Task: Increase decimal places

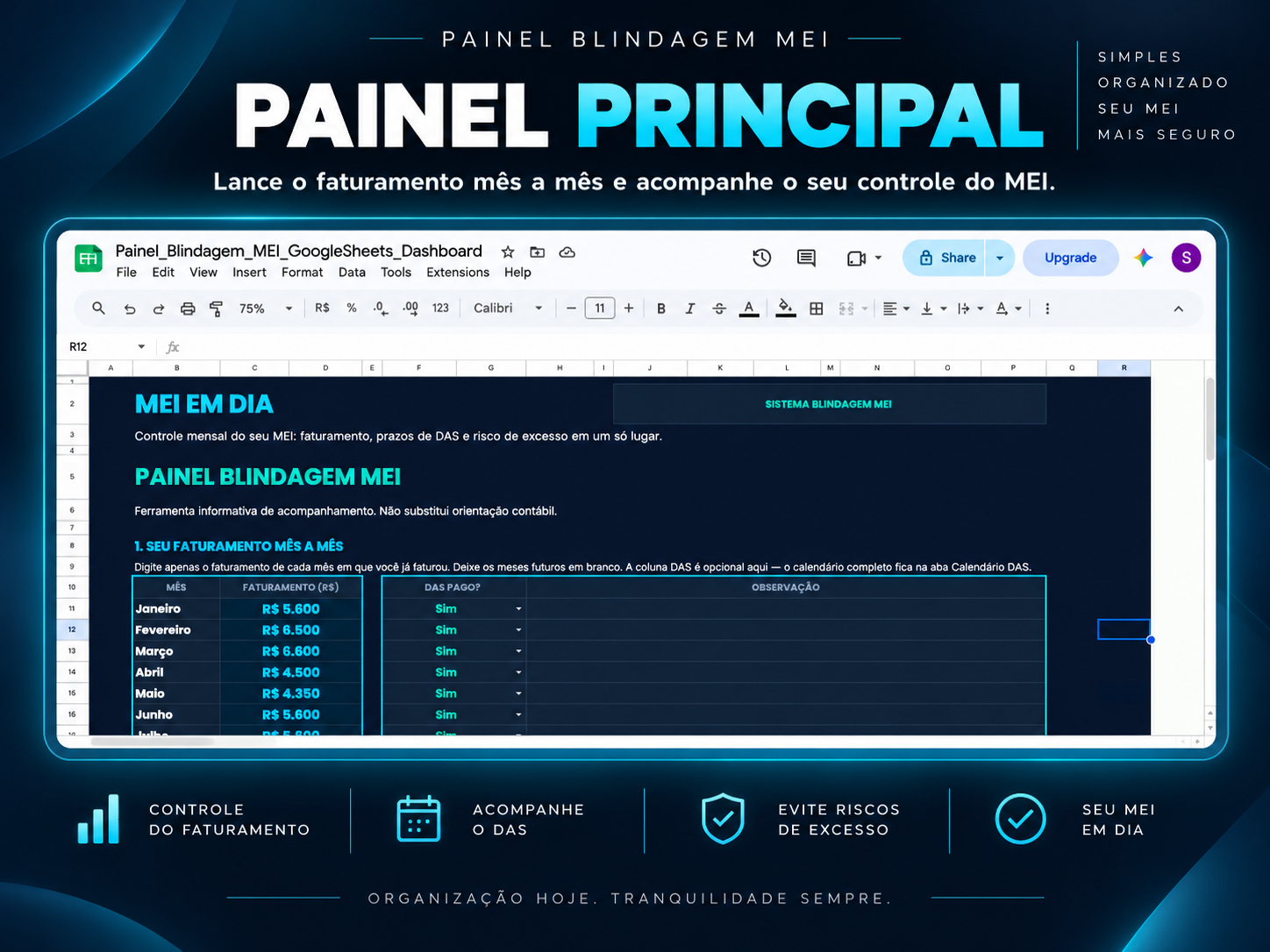Action: pyautogui.click(x=410, y=309)
